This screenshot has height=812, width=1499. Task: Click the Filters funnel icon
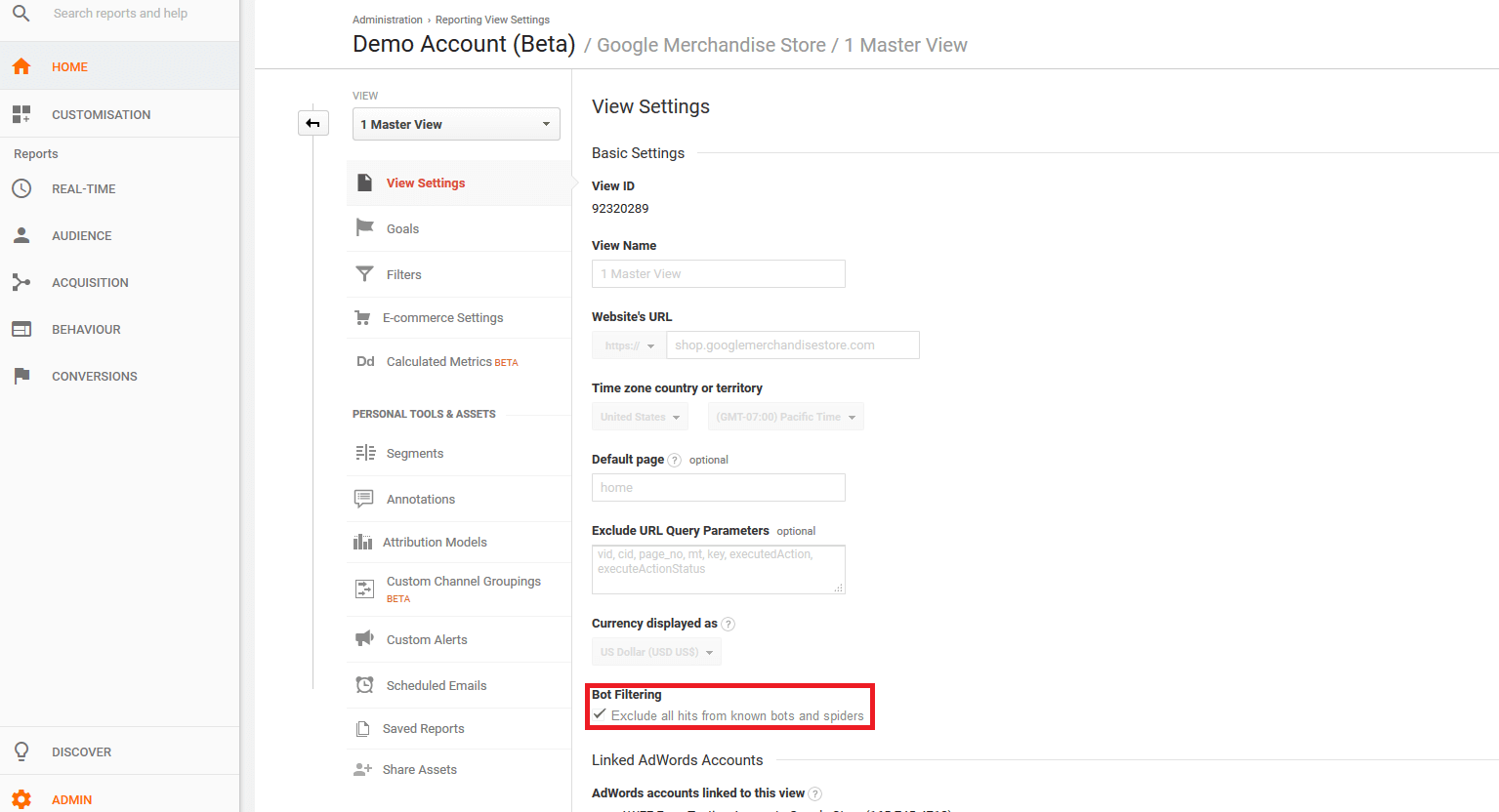(364, 274)
